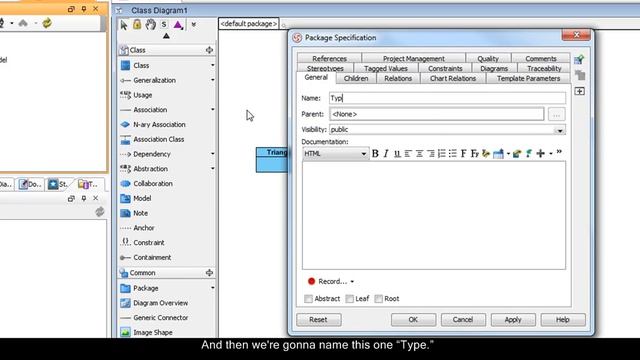Viewport: 640px width, 360px height.
Task: Click the Name input field
Action: pyautogui.click(x=447, y=98)
